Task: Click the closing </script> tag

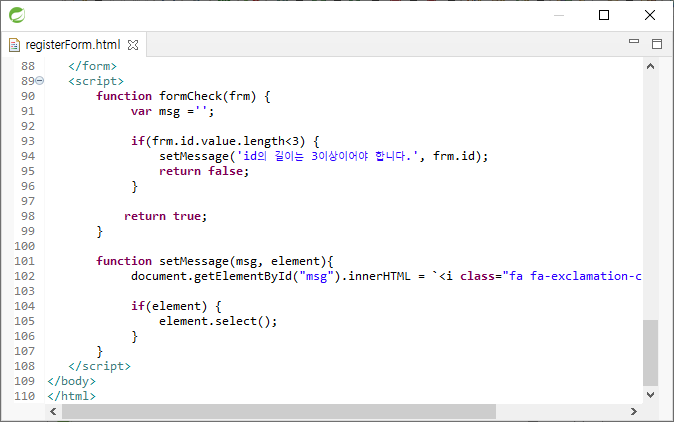Action: click(99, 366)
